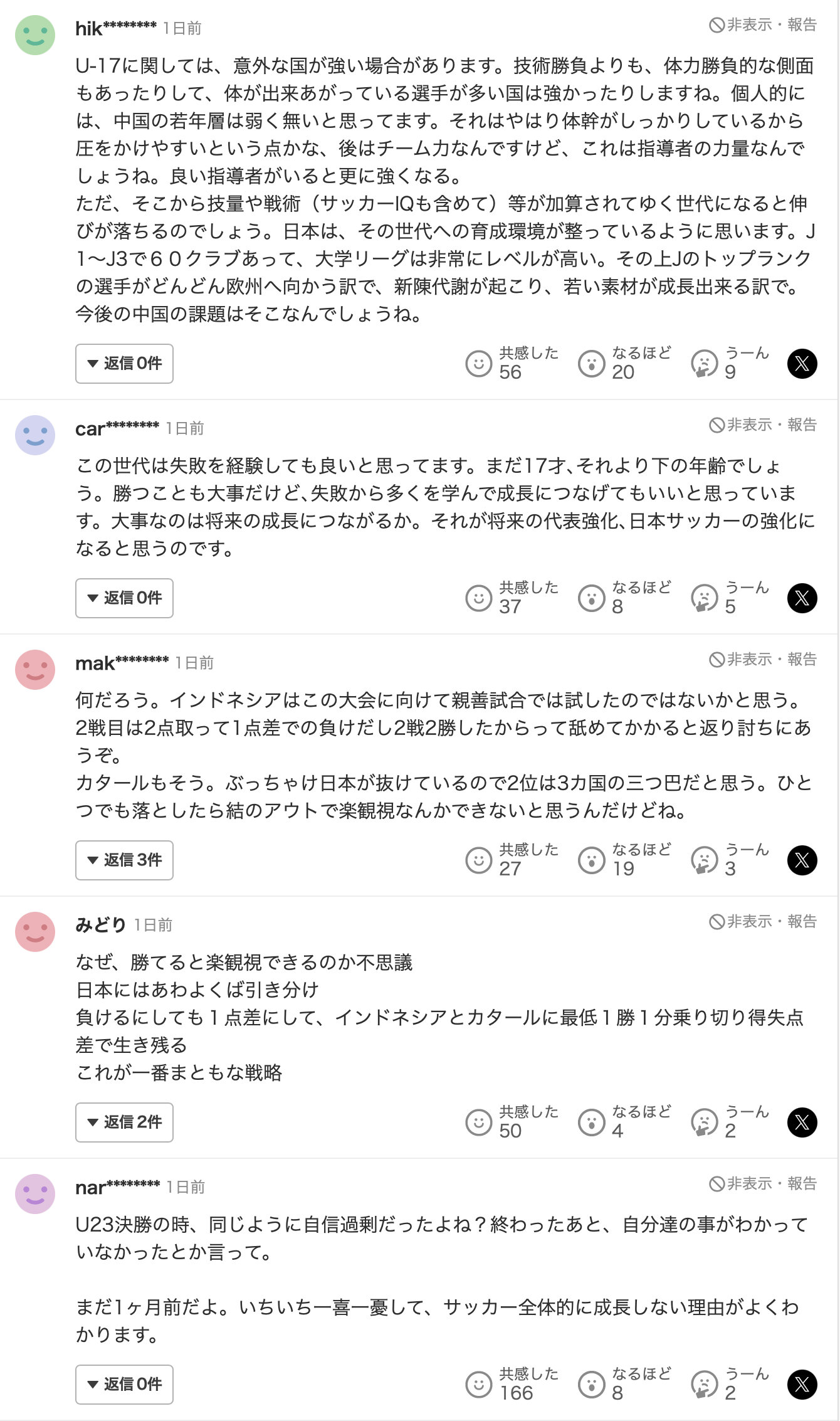This screenshot has width=840, height=1421.
Task: Open 非表示・報告 menu on nar's comment
Action: 763,1184
